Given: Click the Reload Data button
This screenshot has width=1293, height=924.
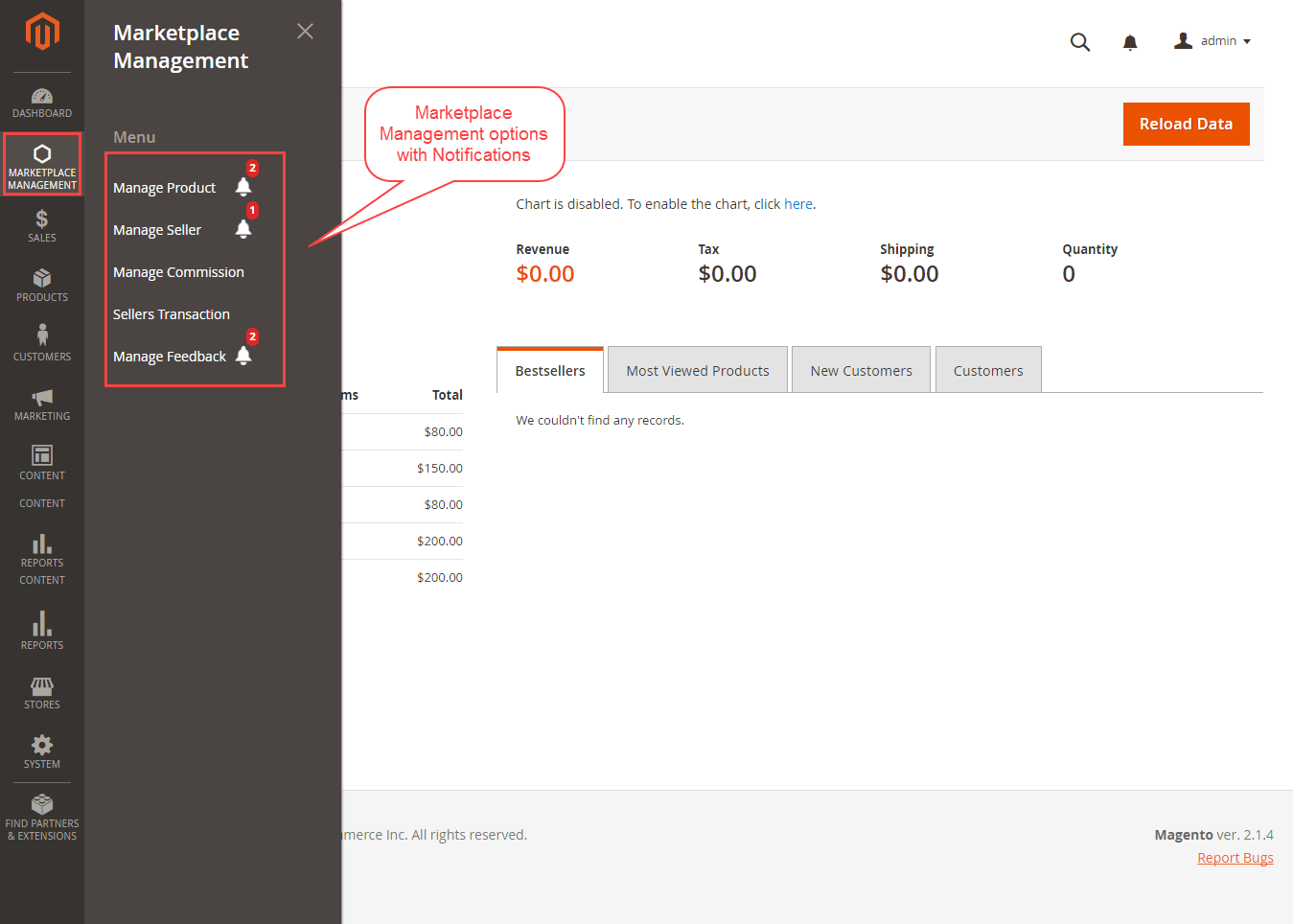Looking at the screenshot, I should click(x=1186, y=124).
